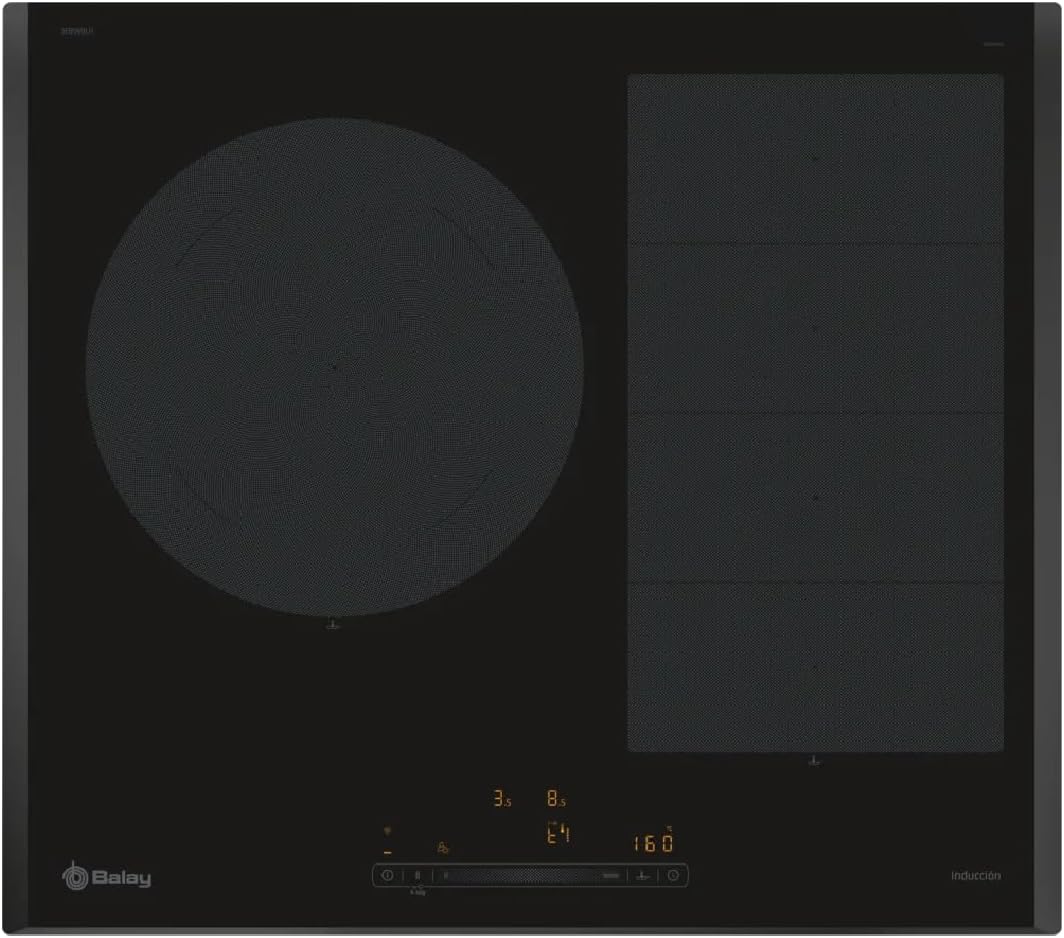Screen dimensions: 1064x938
Task: Select the topmost section of the flex zone
Action: [815, 159]
